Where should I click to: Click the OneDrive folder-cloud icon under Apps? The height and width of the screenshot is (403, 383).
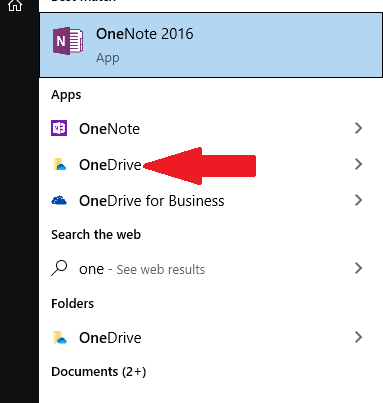[60, 164]
